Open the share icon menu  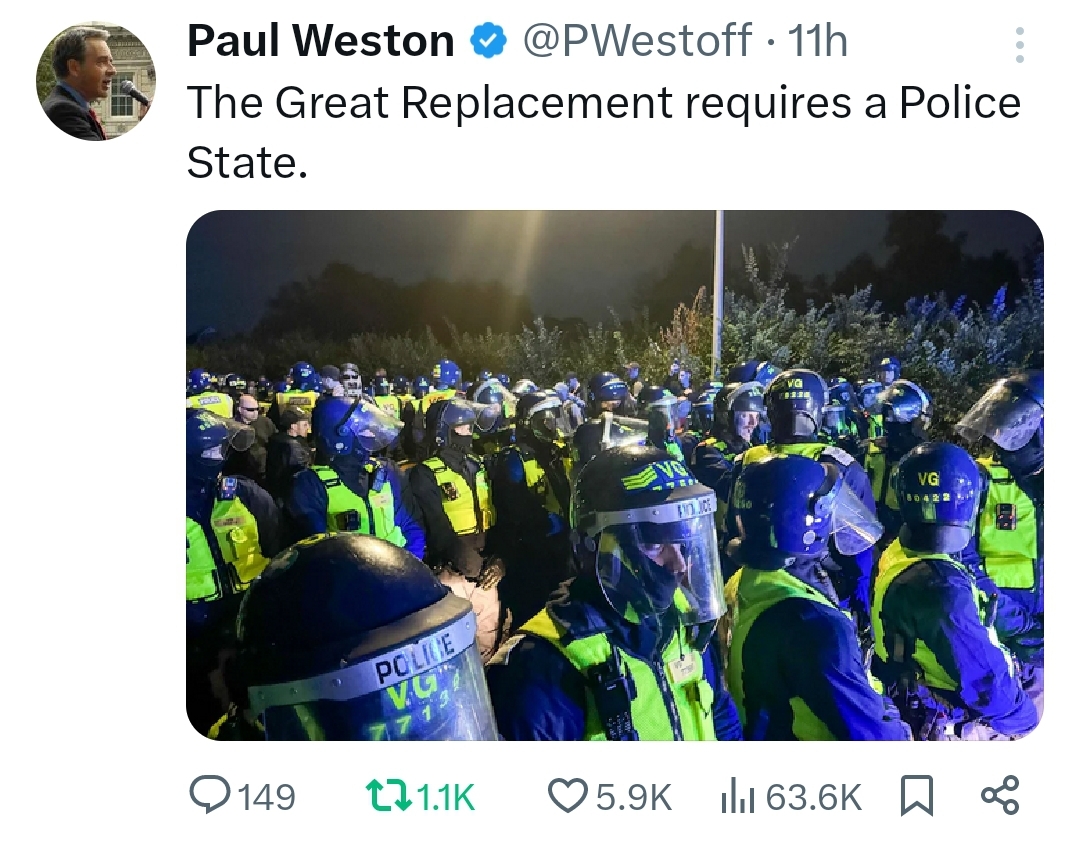coord(999,795)
